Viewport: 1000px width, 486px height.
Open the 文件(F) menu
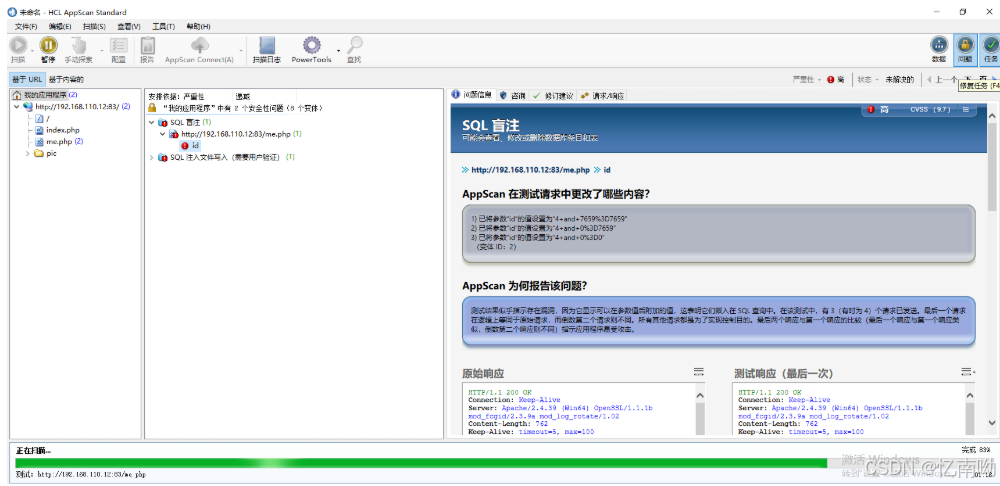(x=26, y=26)
